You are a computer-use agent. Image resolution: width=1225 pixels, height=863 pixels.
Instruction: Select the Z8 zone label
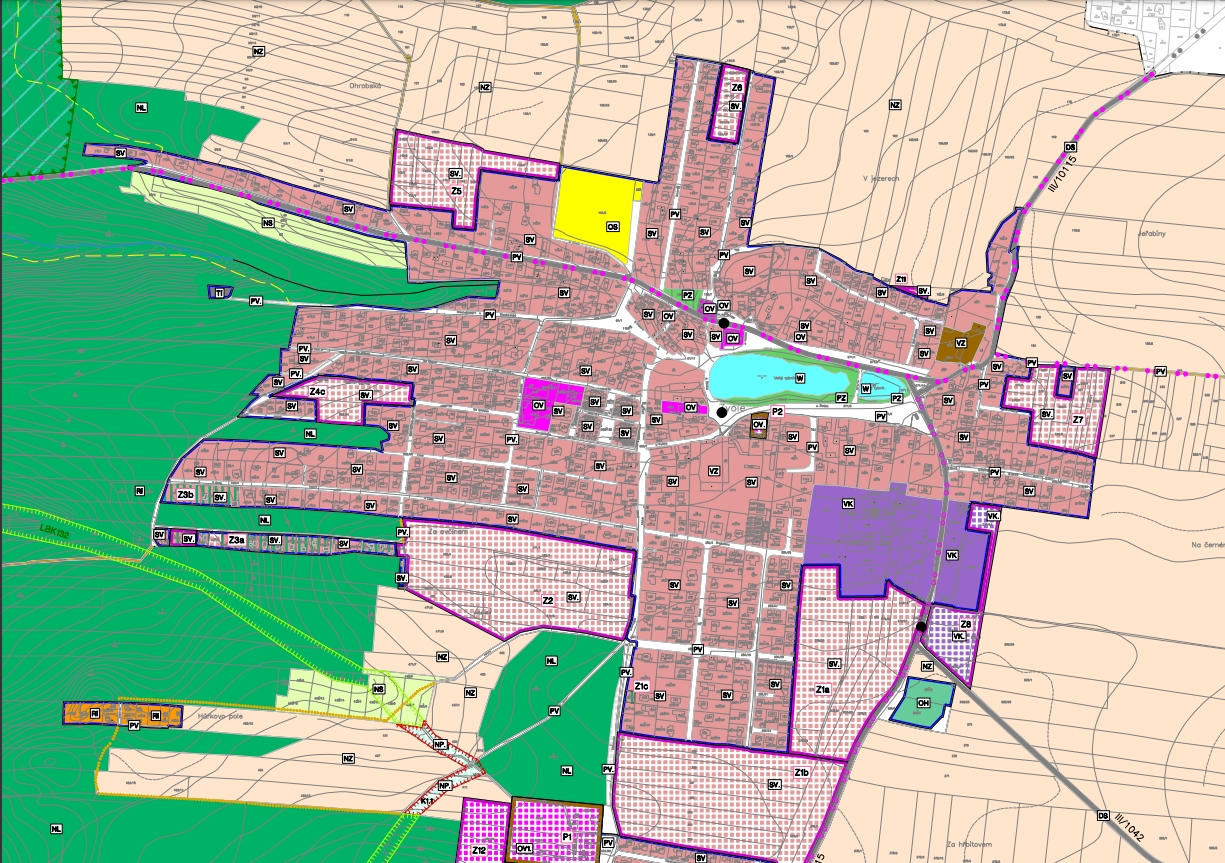point(965,623)
